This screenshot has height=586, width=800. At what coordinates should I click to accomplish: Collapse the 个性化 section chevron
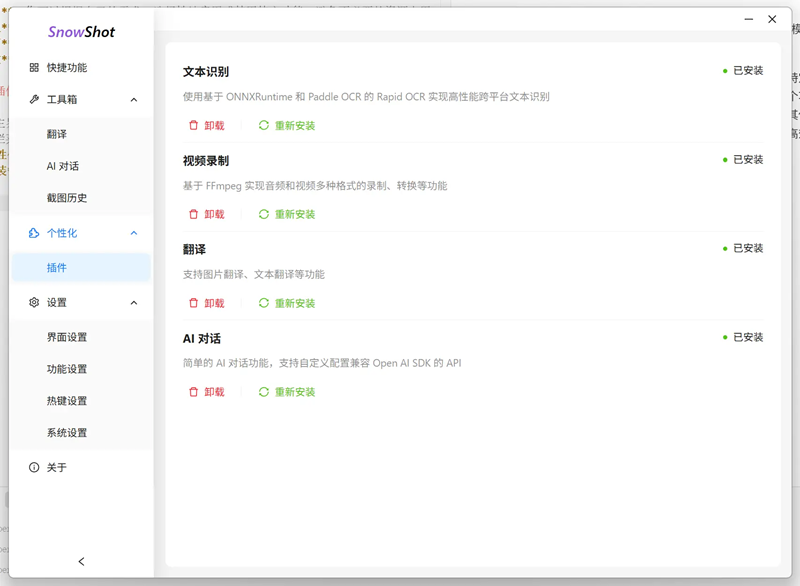(x=134, y=233)
